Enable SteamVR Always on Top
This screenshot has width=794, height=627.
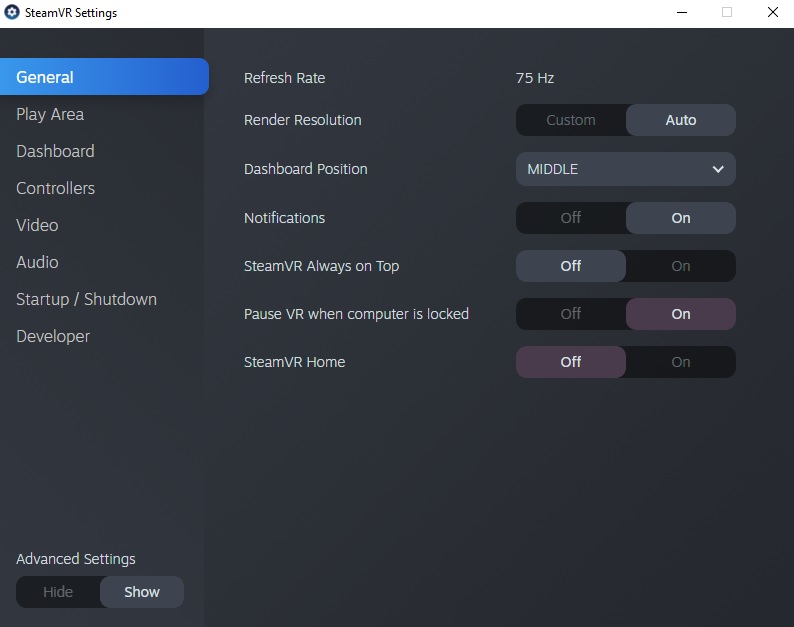coord(681,266)
